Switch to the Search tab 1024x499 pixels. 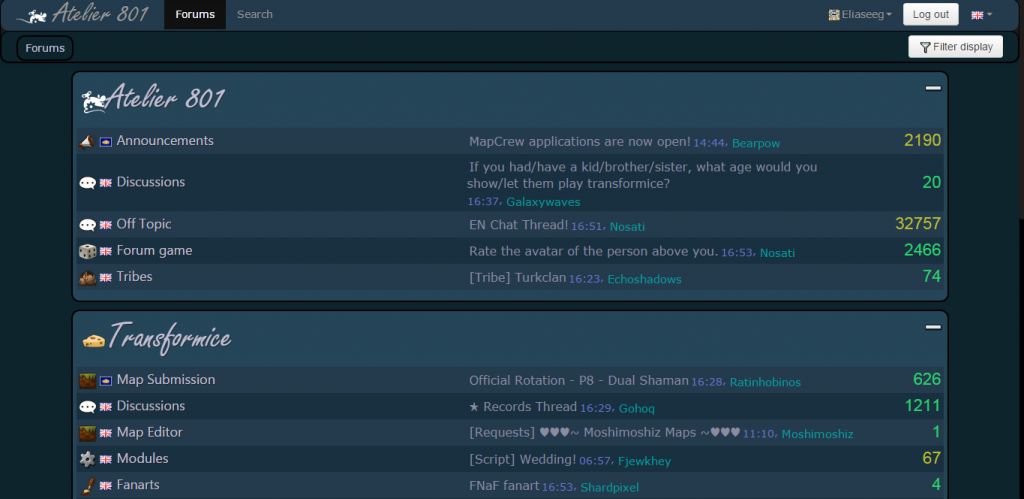click(255, 14)
